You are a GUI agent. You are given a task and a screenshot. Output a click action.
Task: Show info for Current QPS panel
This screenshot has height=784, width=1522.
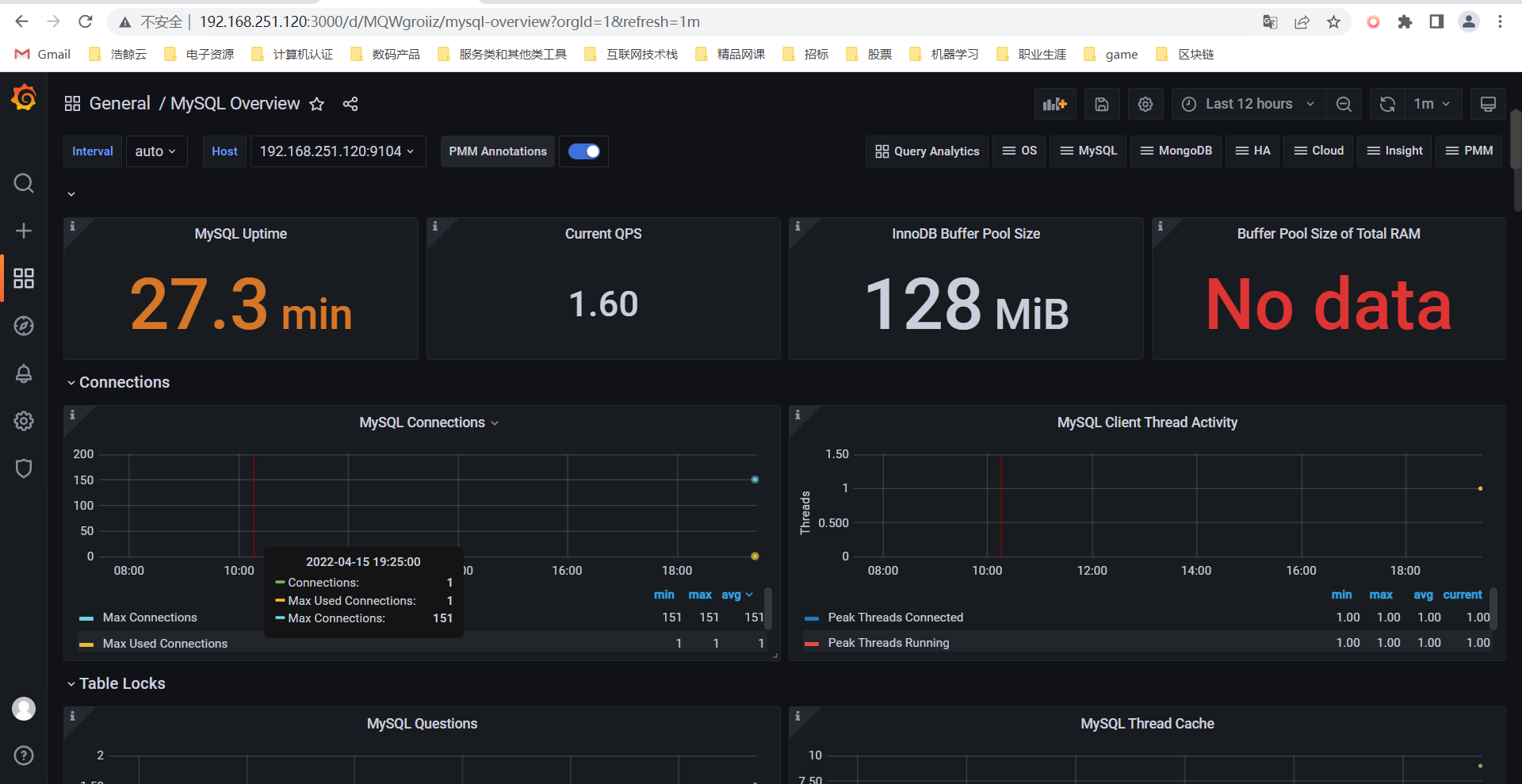click(x=434, y=226)
